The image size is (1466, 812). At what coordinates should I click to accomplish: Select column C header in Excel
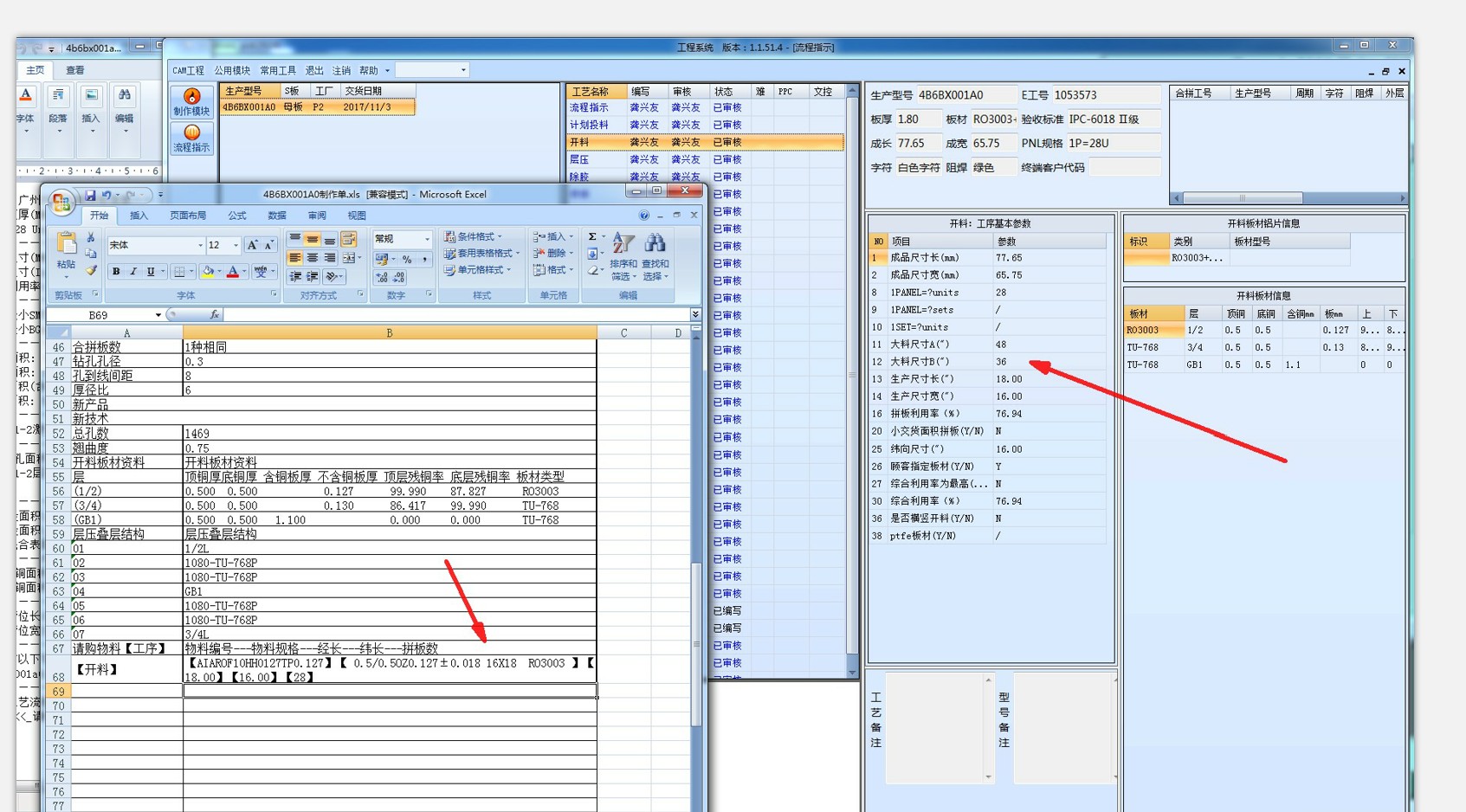623,332
